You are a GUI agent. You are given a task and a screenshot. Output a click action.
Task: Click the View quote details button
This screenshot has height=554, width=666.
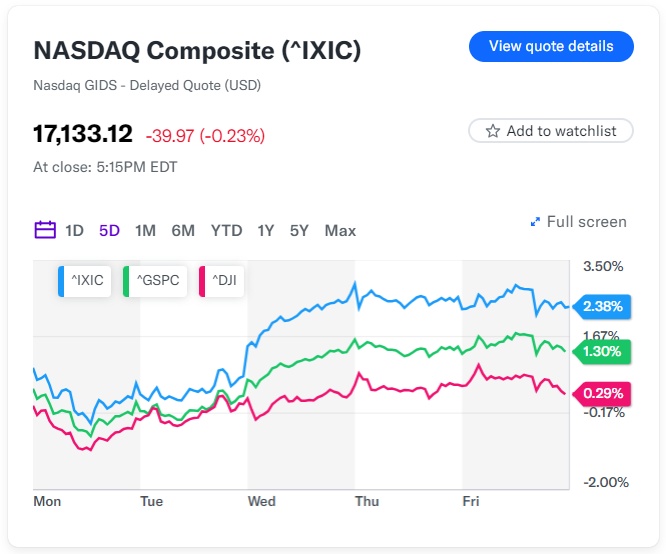point(551,46)
